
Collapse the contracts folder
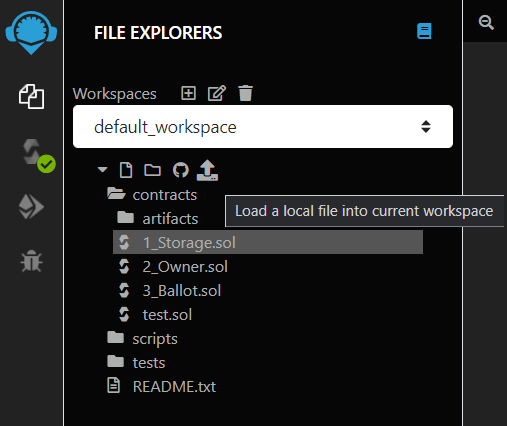(152, 195)
